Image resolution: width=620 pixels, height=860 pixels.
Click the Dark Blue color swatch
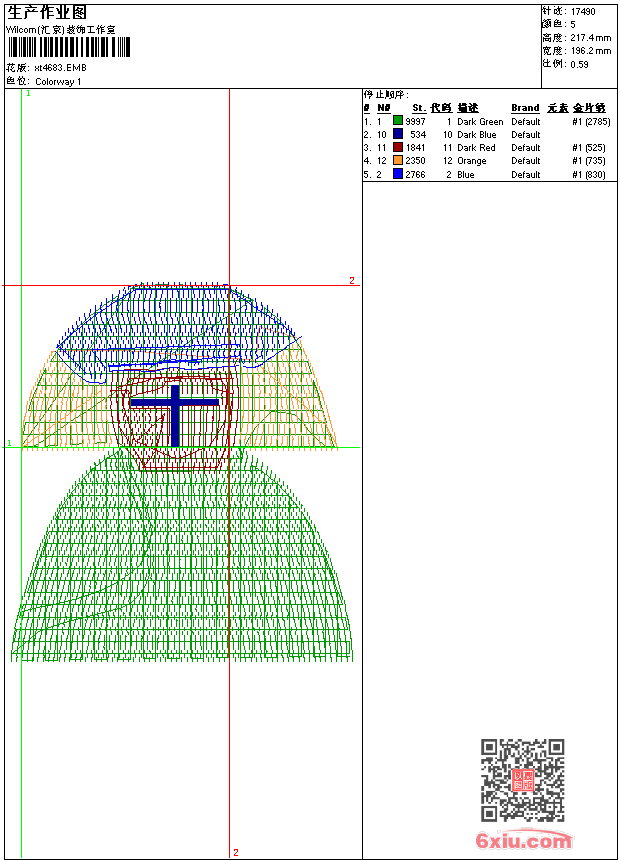(398, 135)
